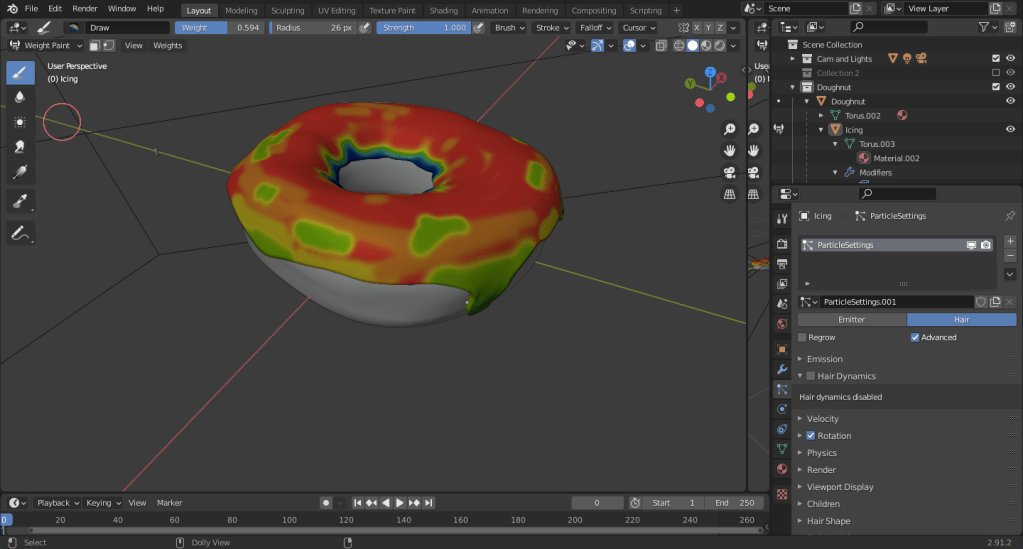Open the Render menu
1023x549 pixels.
85,8
